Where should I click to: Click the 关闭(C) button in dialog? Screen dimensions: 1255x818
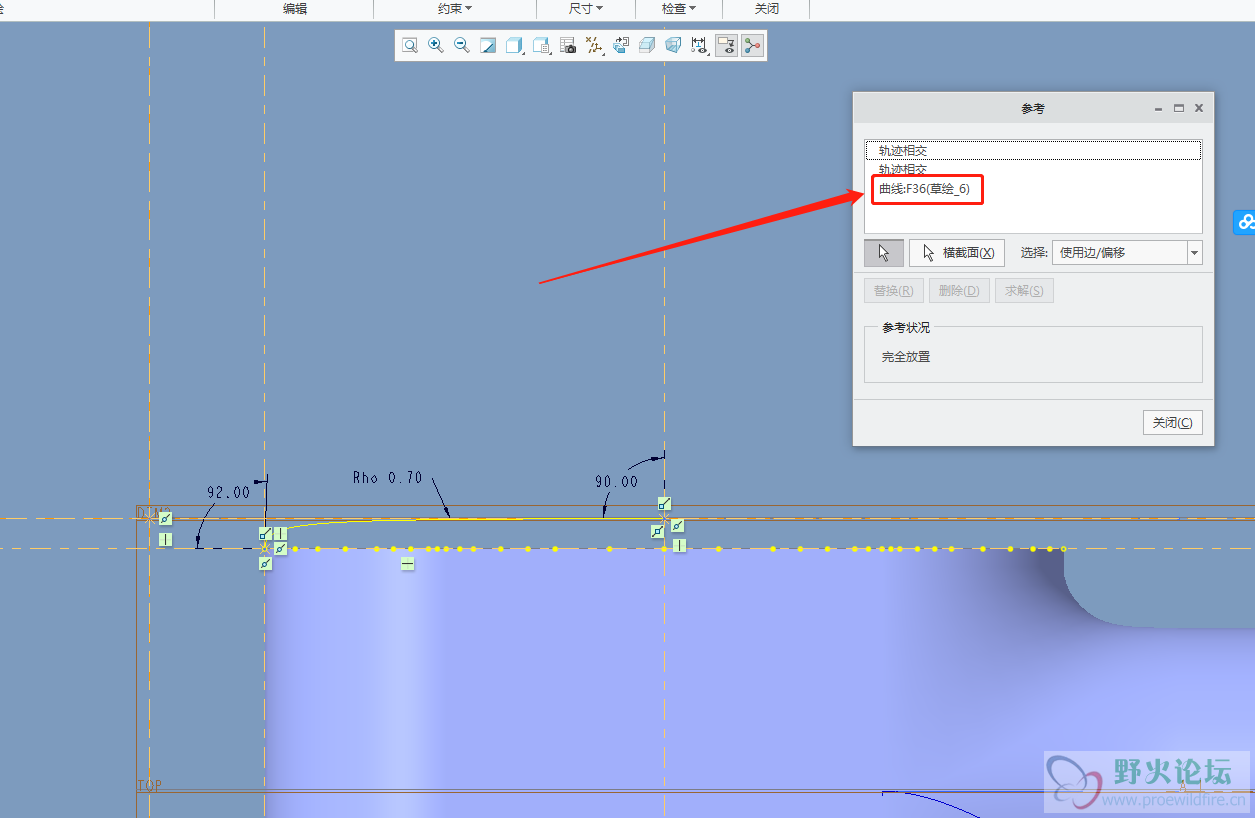tap(1172, 422)
